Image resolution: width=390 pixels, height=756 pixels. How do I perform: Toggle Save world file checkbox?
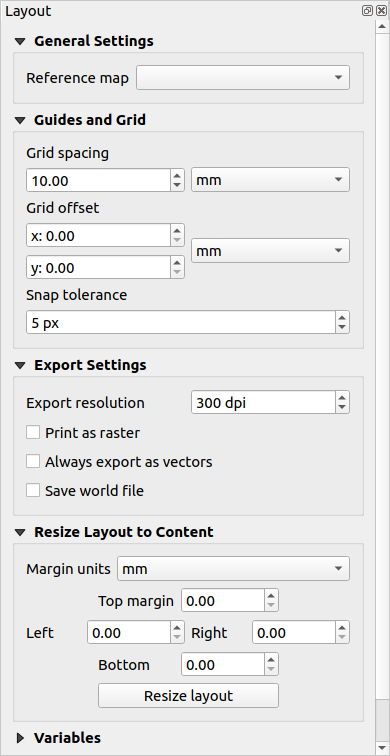tap(33, 490)
